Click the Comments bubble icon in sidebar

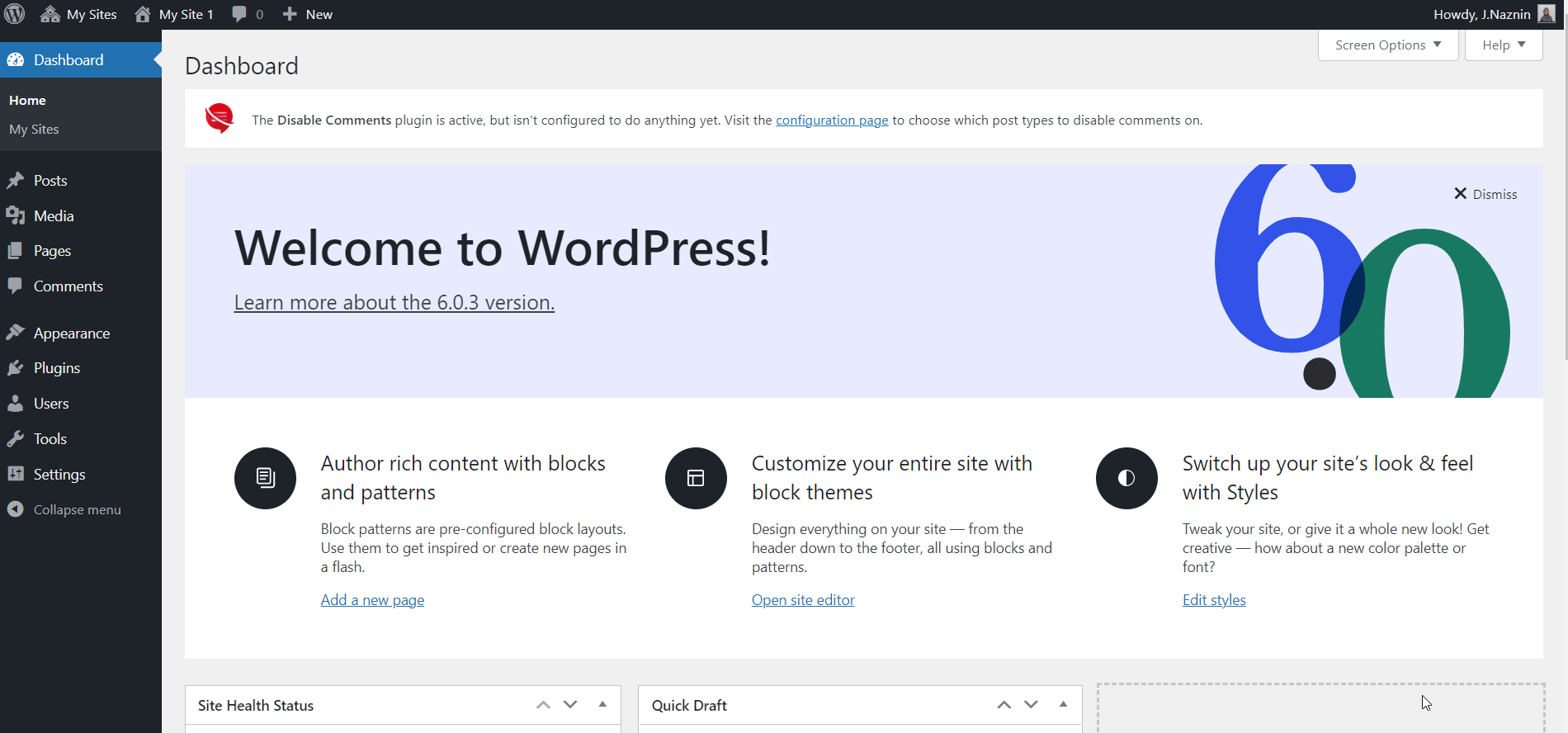(16, 286)
